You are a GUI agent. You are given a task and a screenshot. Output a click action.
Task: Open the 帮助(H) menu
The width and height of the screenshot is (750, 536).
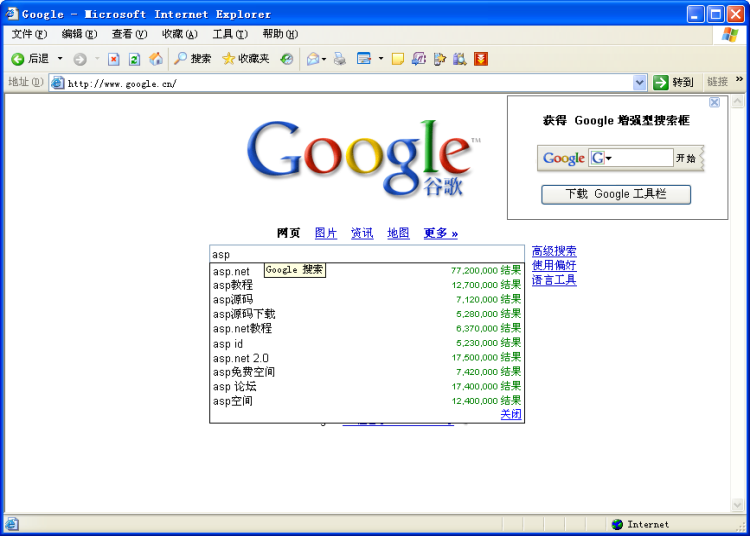tap(280, 34)
